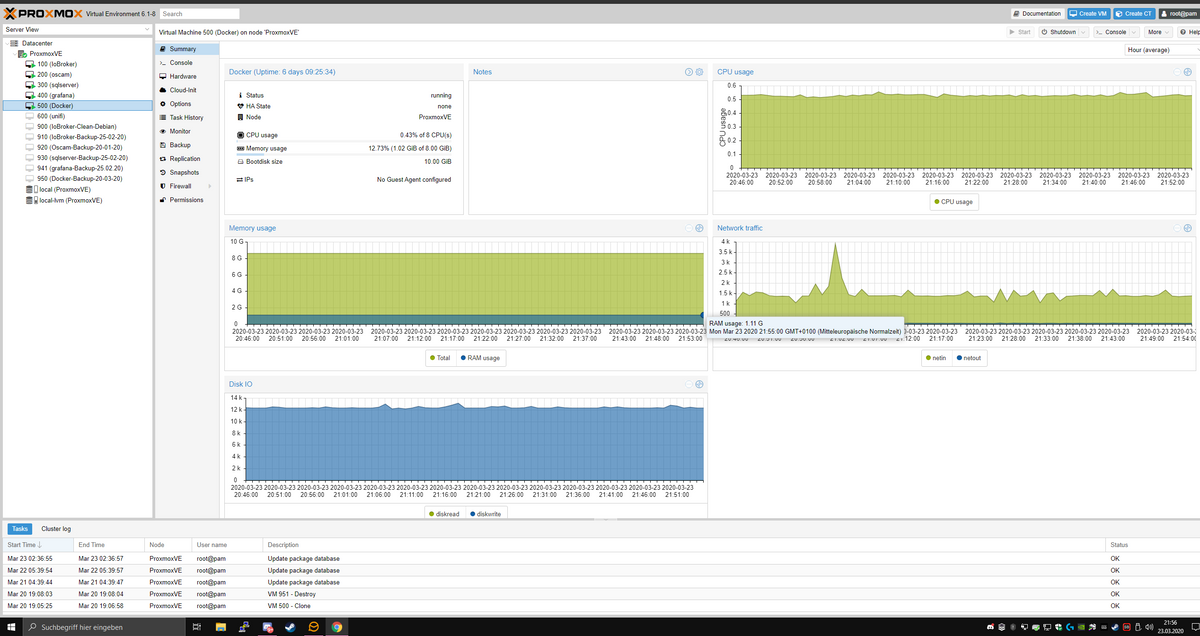The width and height of the screenshot is (1200, 636).
Task: Click the Proxmox Search field
Action: click(x=199, y=14)
